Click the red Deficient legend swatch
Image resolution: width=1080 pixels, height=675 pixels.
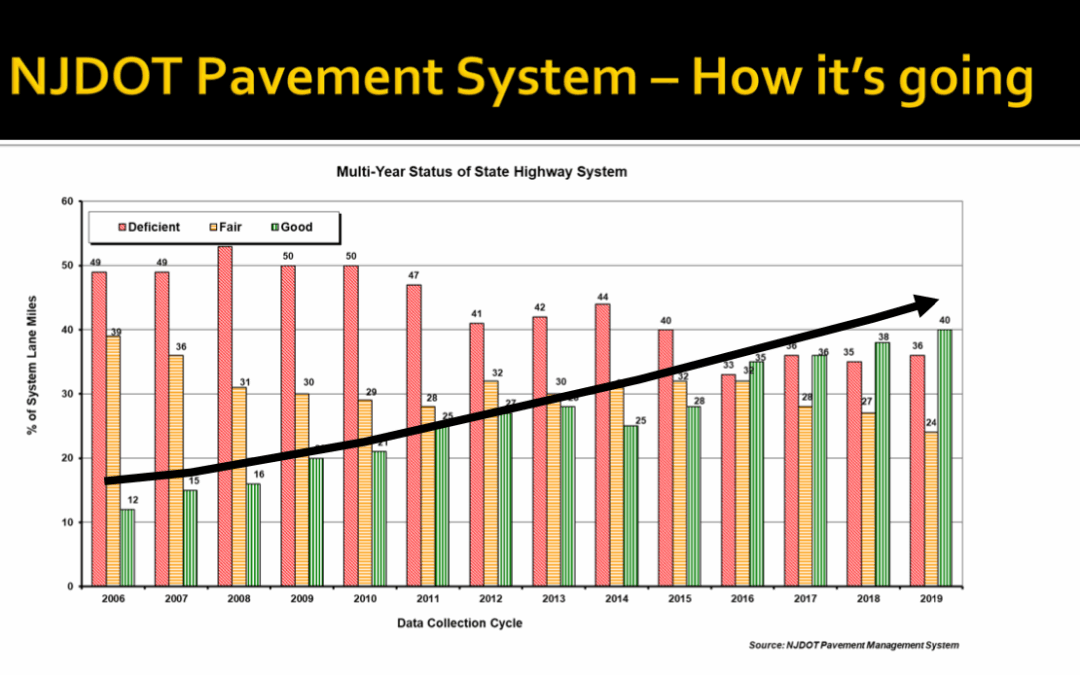121,227
